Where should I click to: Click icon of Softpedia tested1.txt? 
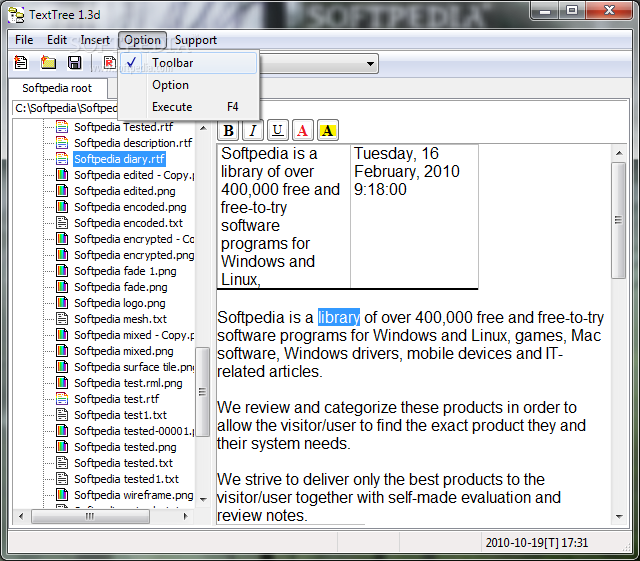(x=62, y=479)
